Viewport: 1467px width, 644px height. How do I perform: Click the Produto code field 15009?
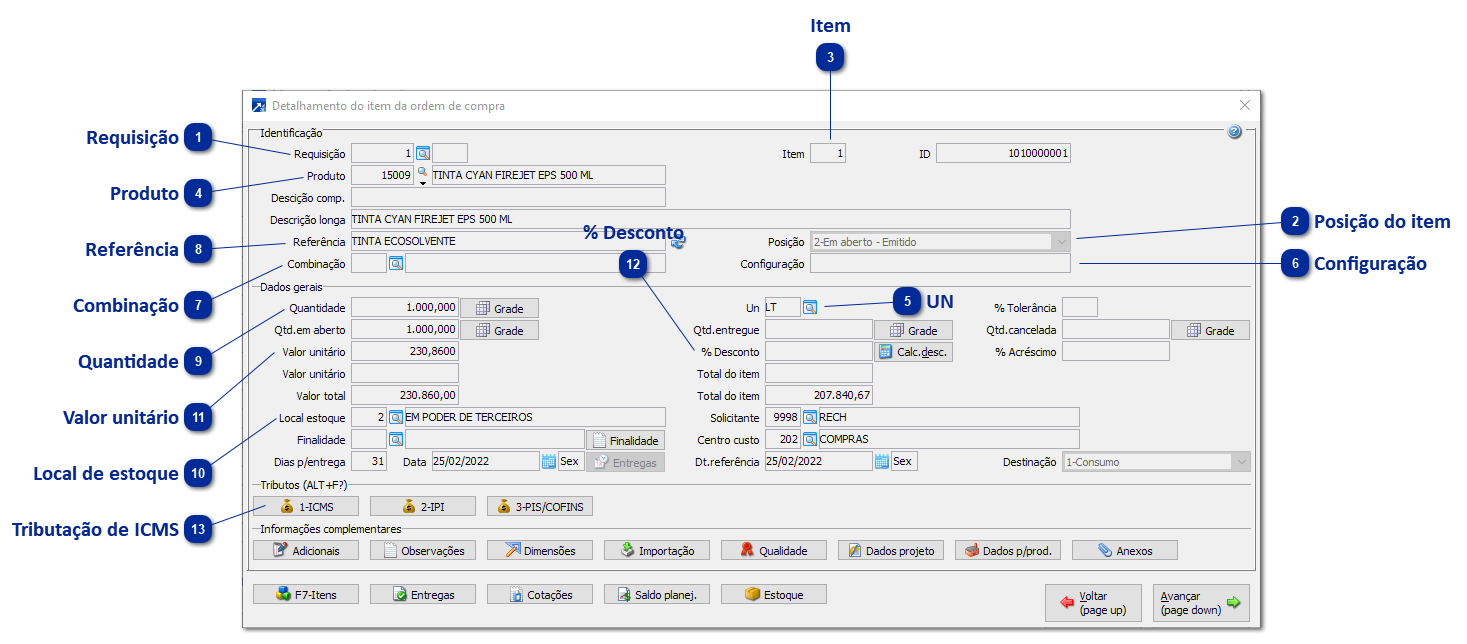(383, 176)
